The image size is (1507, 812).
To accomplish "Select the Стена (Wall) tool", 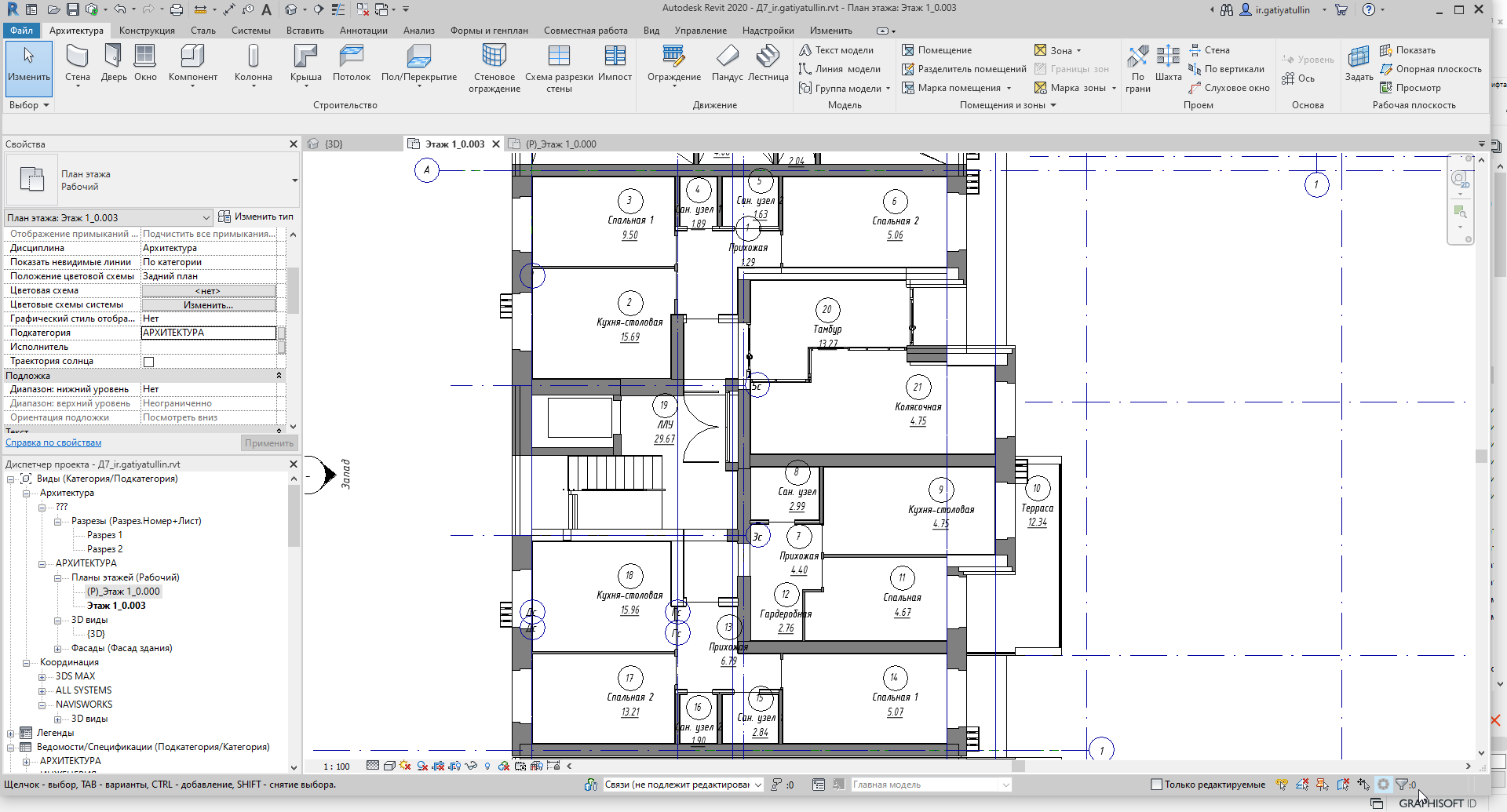I will coord(77,63).
